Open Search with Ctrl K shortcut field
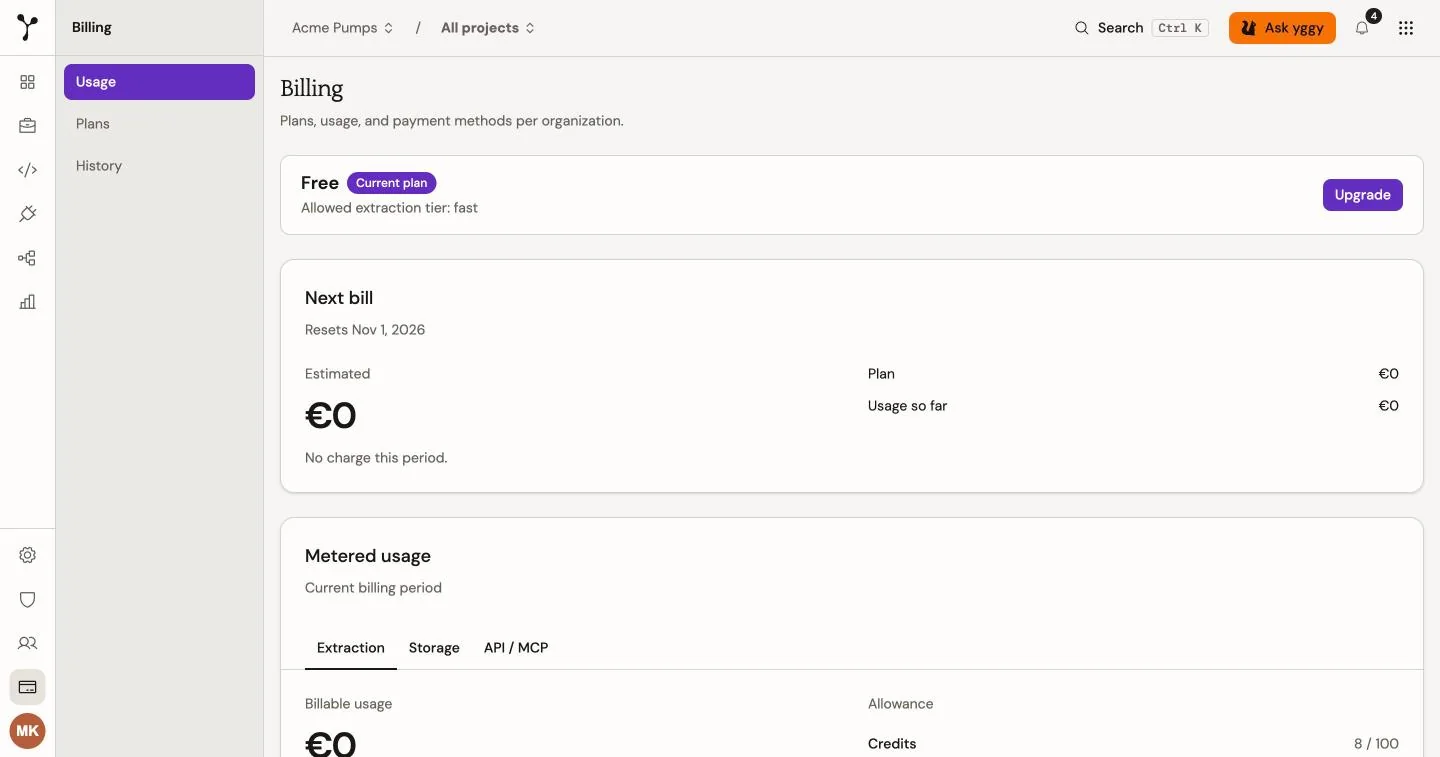This screenshot has height=757, width=1440. 1141,28
